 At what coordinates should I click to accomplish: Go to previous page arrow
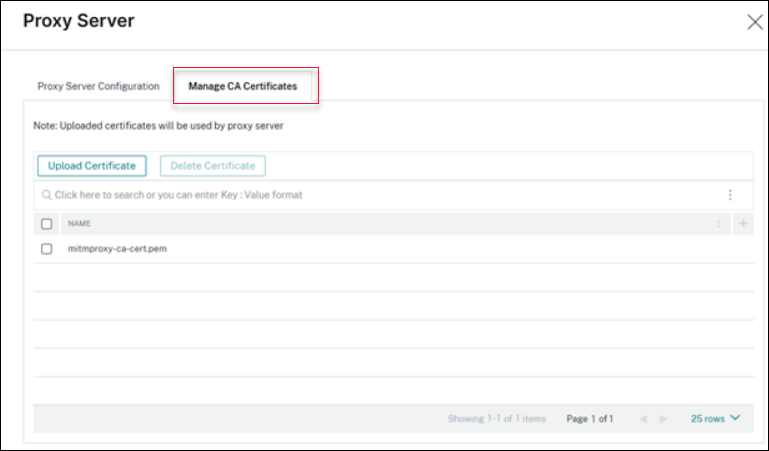pos(643,419)
